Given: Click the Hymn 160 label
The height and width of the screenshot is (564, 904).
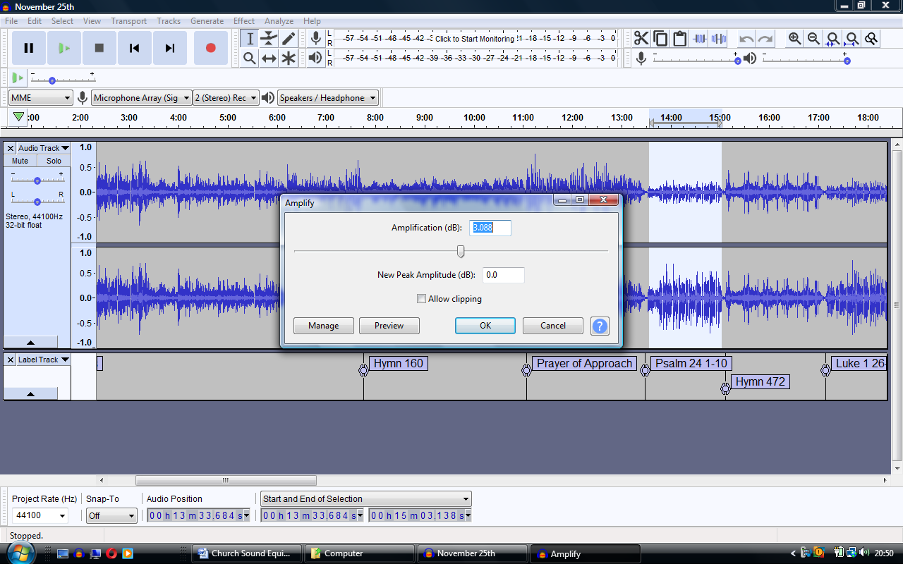Looking at the screenshot, I should 398,364.
